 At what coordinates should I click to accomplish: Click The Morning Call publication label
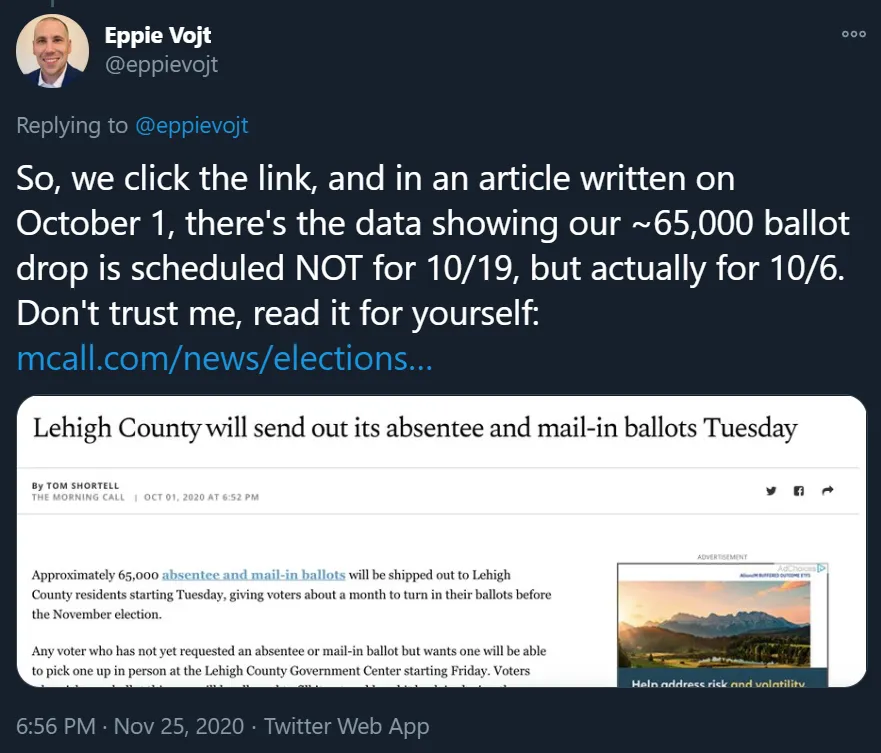79,497
